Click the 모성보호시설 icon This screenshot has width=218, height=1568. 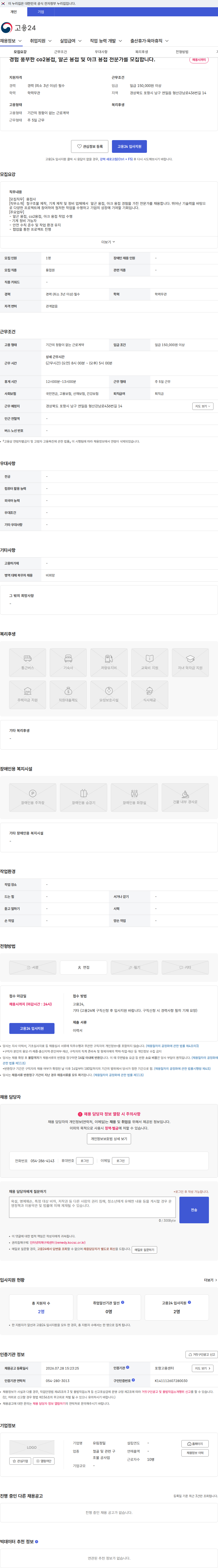(x=109, y=694)
